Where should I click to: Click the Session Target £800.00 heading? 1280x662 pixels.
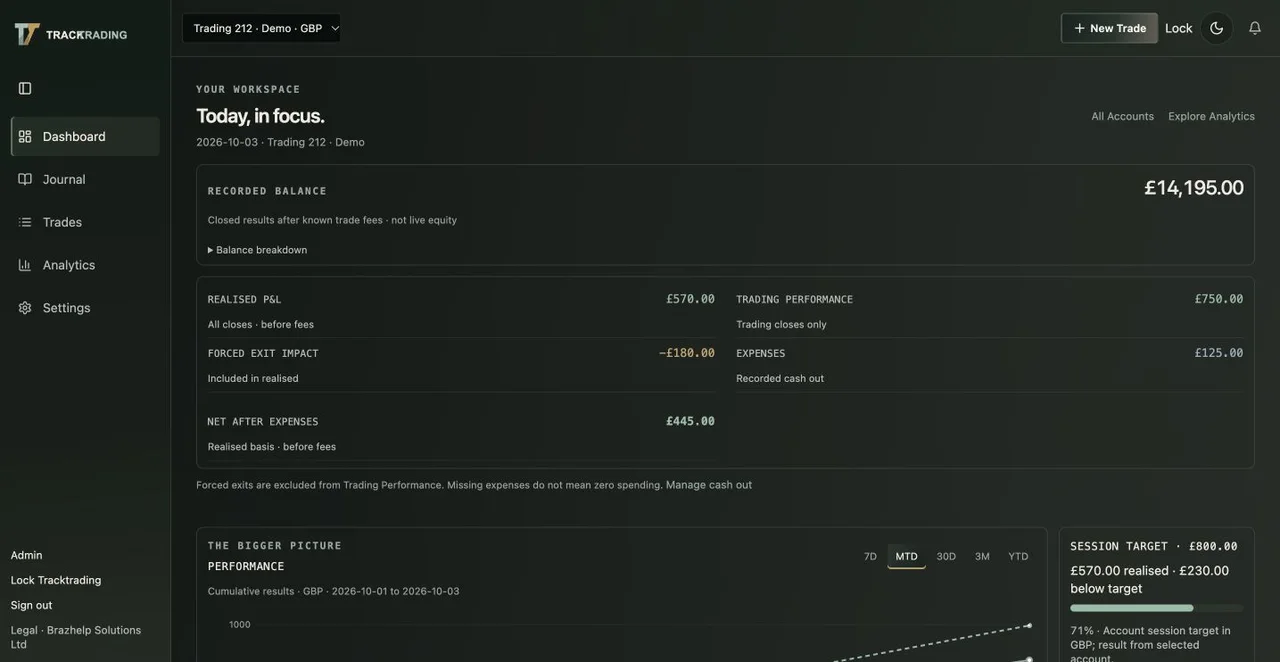[1154, 546]
